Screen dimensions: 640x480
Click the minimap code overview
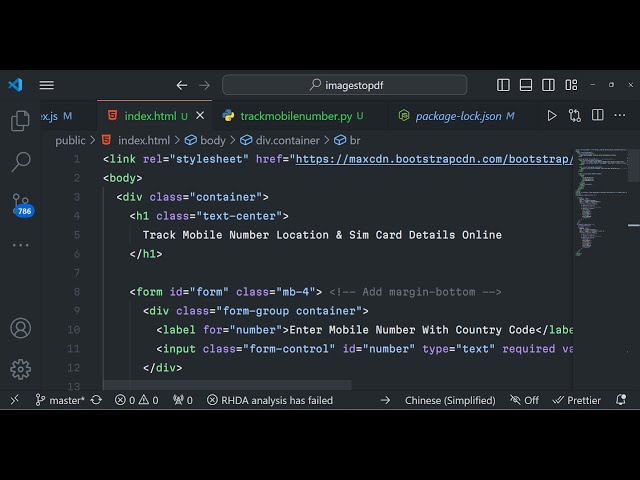600,200
